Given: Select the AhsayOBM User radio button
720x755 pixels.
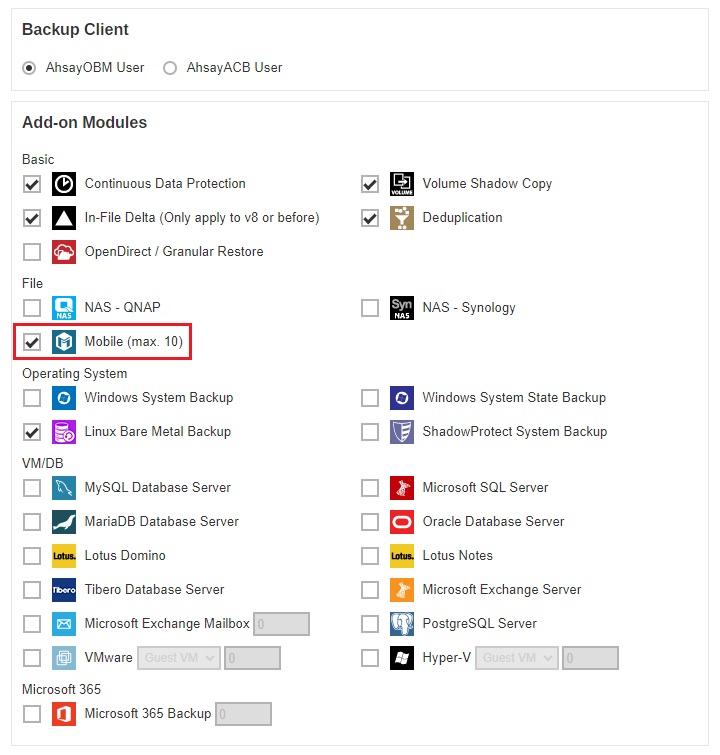Looking at the screenshot, I should (x=29, y=68).
